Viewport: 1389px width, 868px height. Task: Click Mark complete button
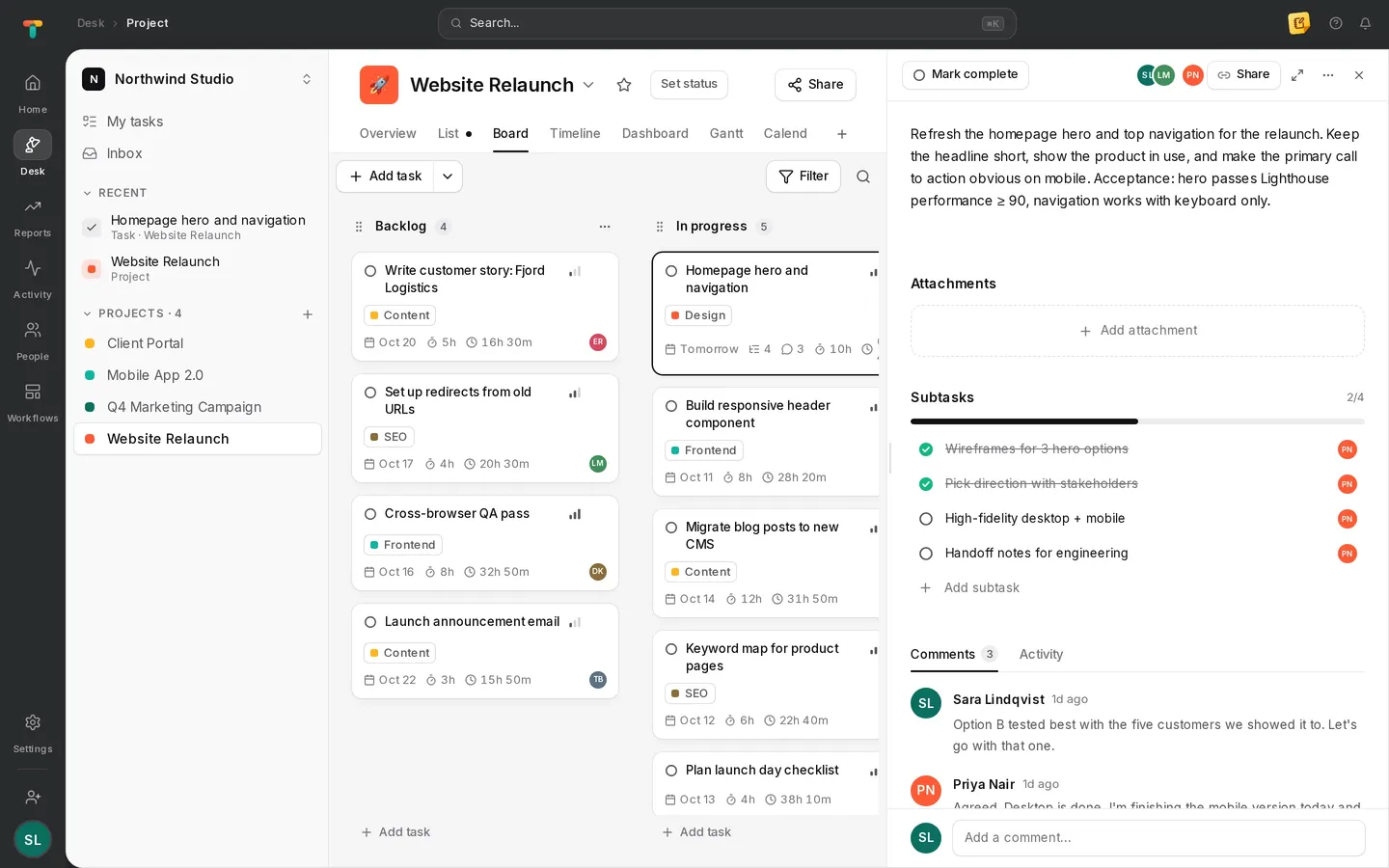pyautogui.click(x=966, y=75)
